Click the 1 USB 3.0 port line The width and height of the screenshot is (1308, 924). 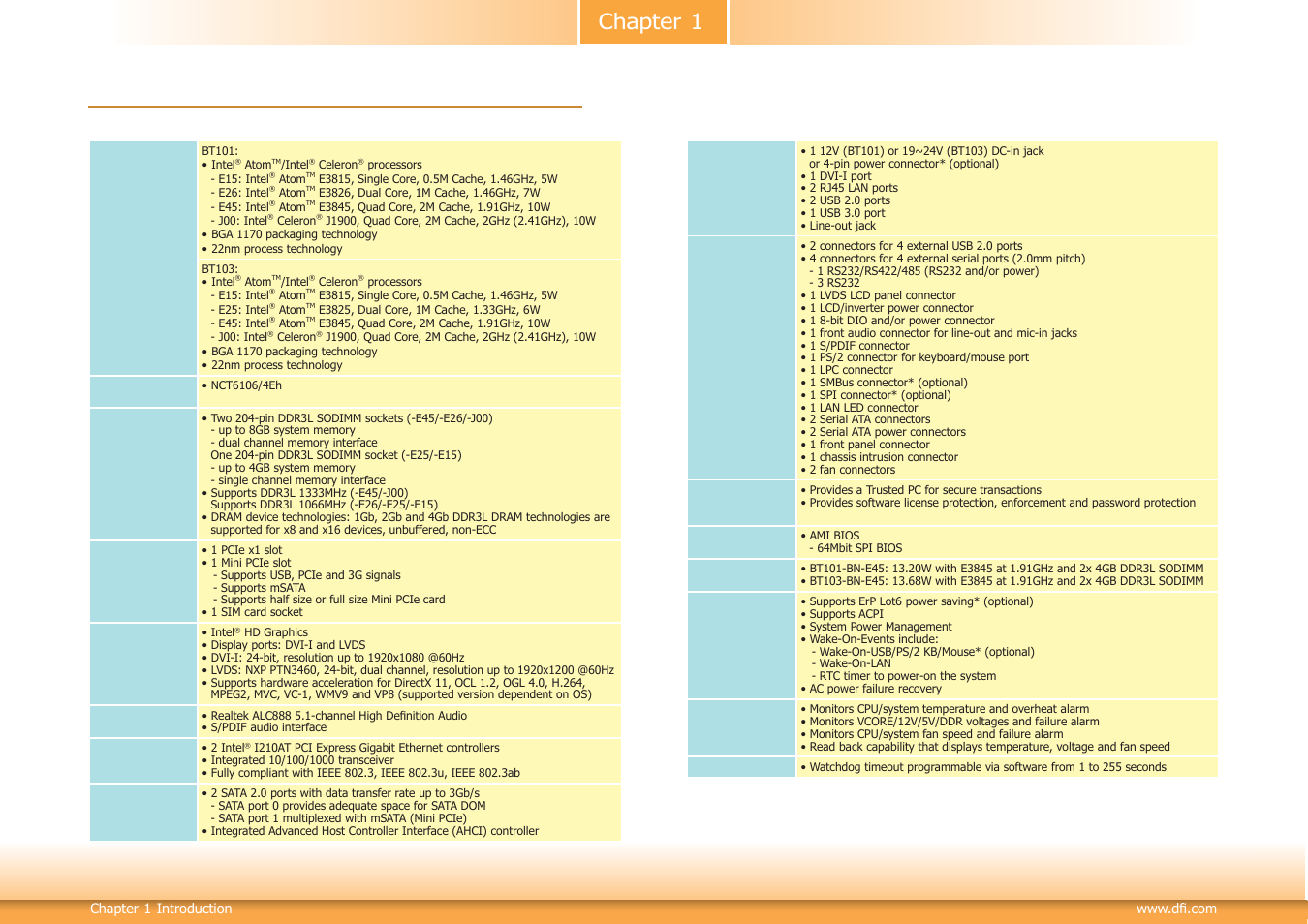click(x=843, y=213)
